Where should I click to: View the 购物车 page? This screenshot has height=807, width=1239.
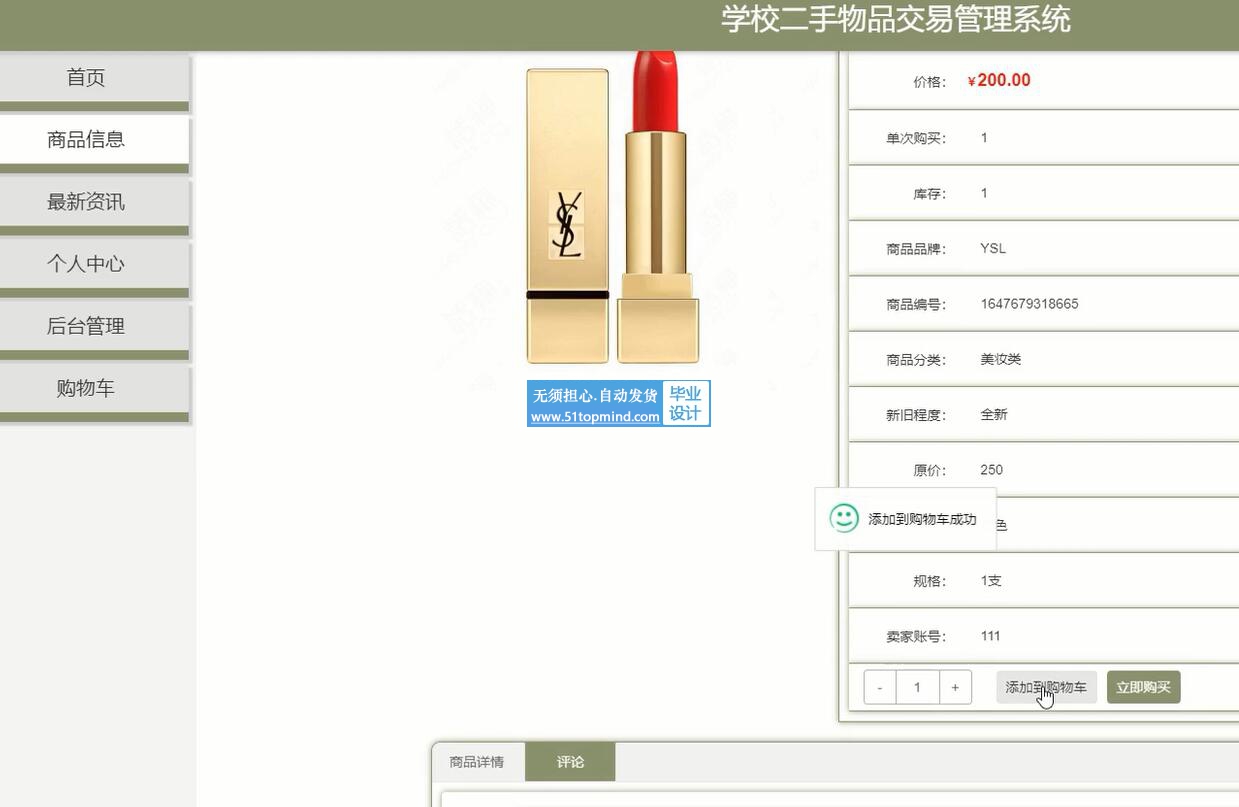tap(94, 388)
